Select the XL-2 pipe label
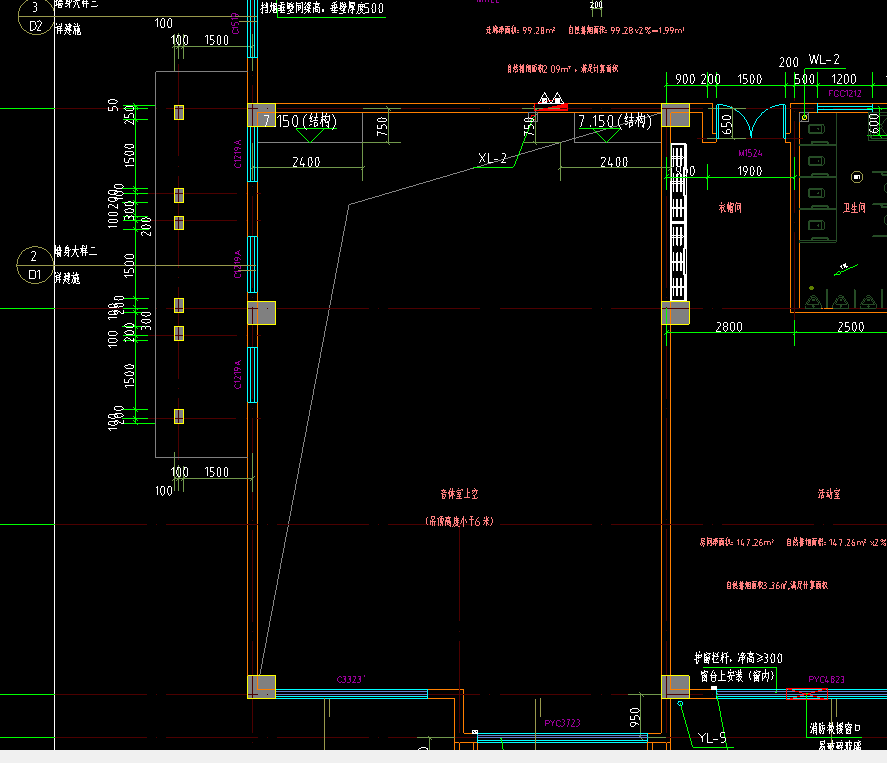Image resolution: width=887 pixels, height=763 pixels. click(x=492, y=158)
